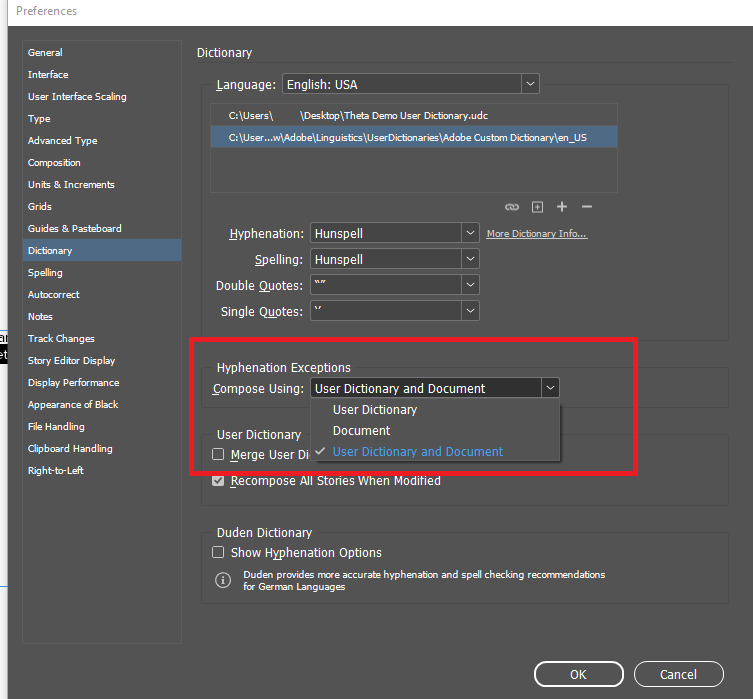Go to Units & Increments preferences
Screen dimensions: 753x699
tap(102, 185)
